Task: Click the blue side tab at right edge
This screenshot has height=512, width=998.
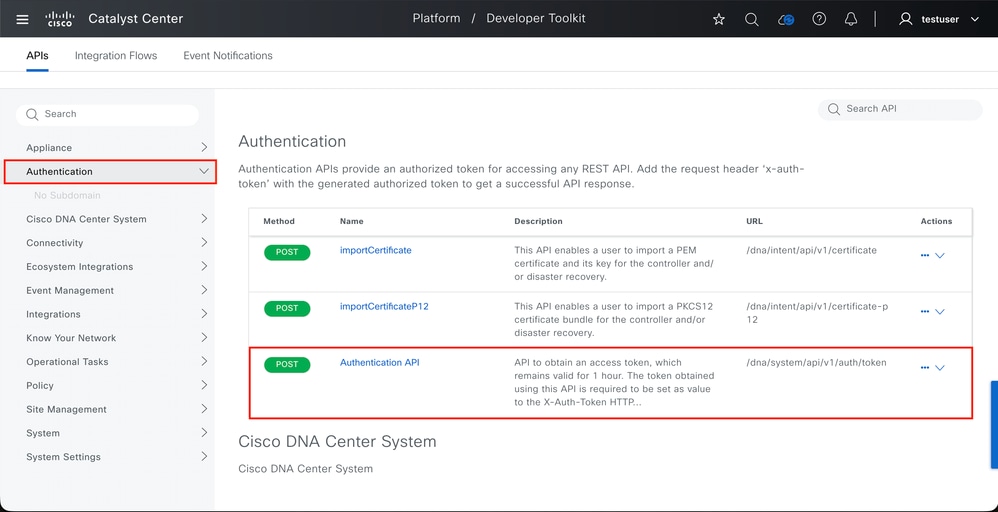Action: pyautogui.click(x=994, y=425)
